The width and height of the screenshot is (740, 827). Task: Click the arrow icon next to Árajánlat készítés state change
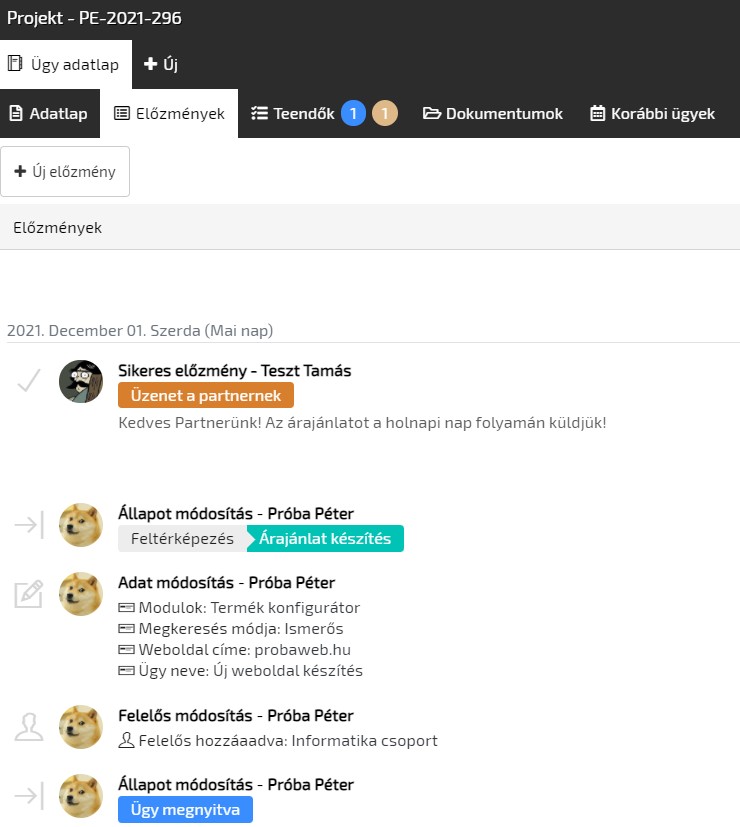coord(29,525)
